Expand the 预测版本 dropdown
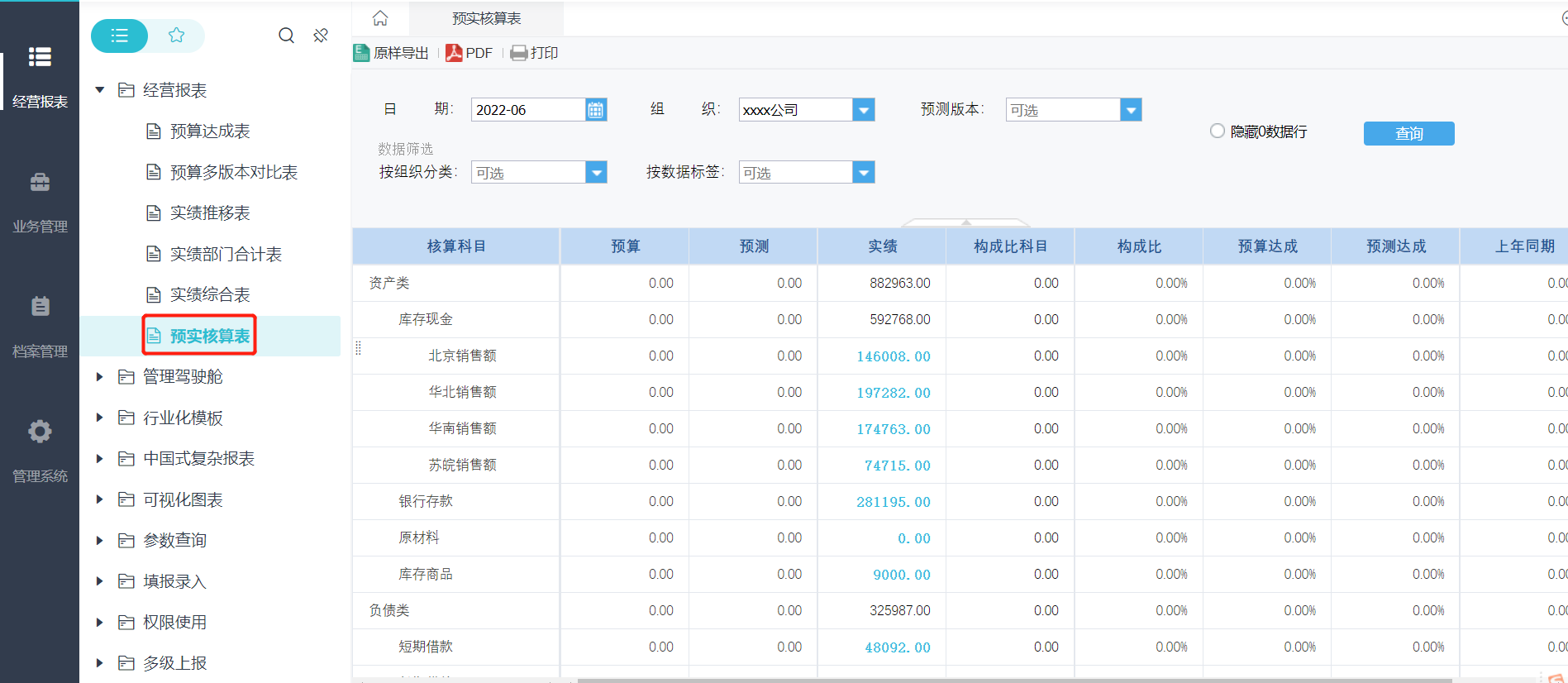This screenshot has width=1568, height=683. tap(1130, 110)
